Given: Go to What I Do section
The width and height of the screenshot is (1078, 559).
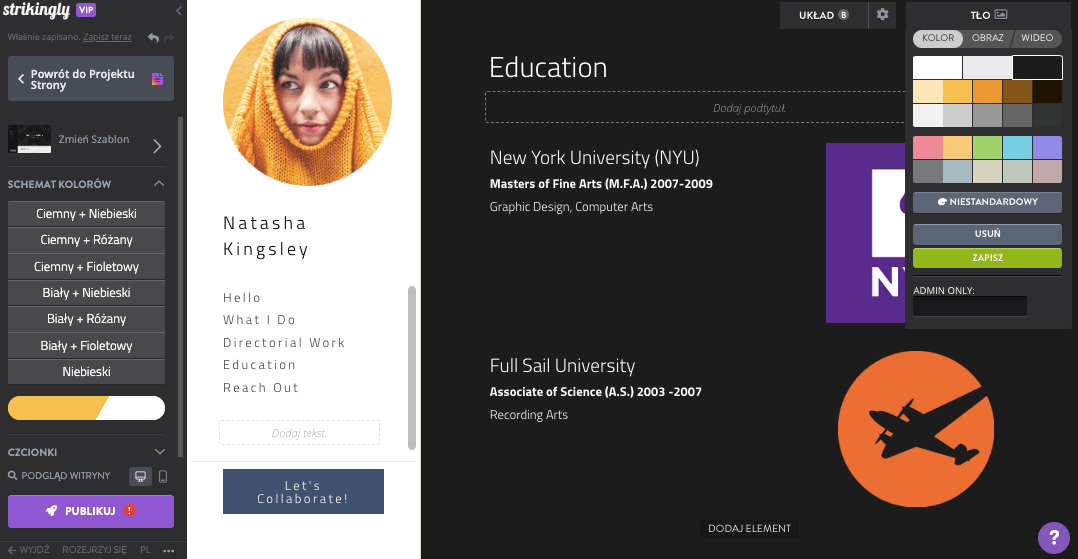Looking at the screenshot, I should pos(259,320).
